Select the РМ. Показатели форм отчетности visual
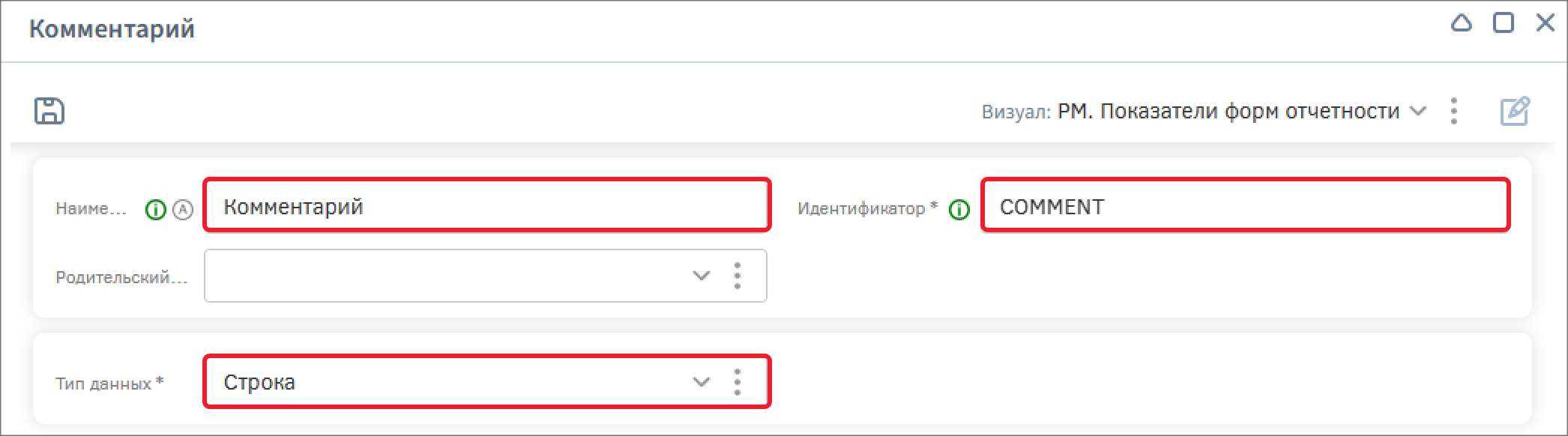1568x436 pixels. tap(1228, 111)
